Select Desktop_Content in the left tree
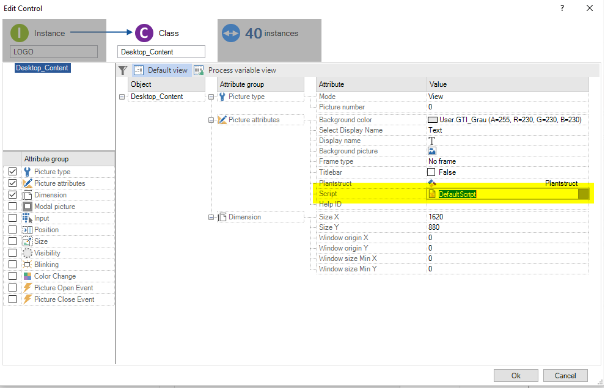The height and width of the screenshot is (389, 605). click(x=42, y=68)
